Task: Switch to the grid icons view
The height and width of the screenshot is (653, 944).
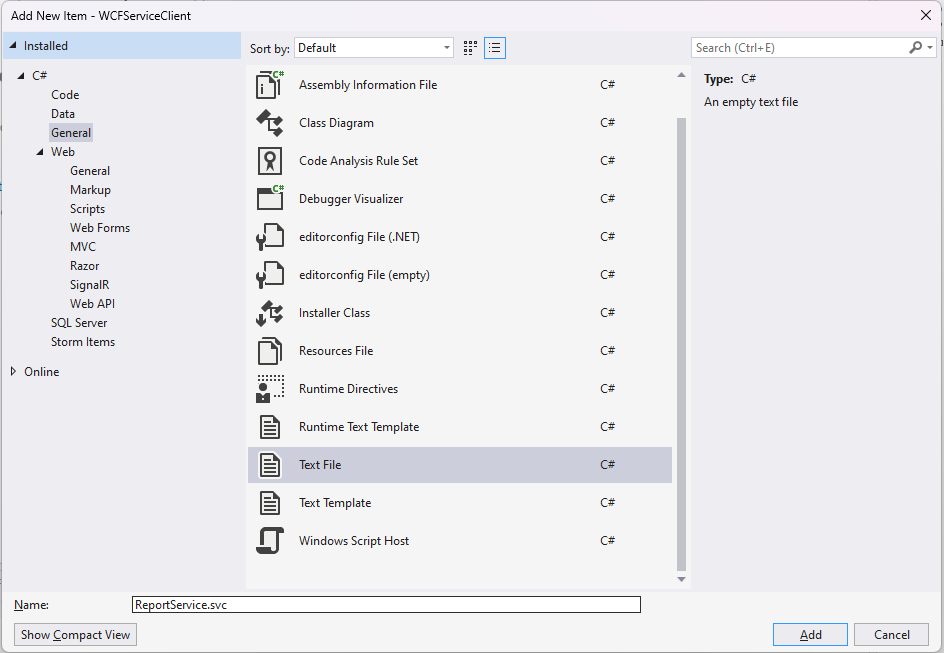Action: pyautogui.click(x=471, y=48)
